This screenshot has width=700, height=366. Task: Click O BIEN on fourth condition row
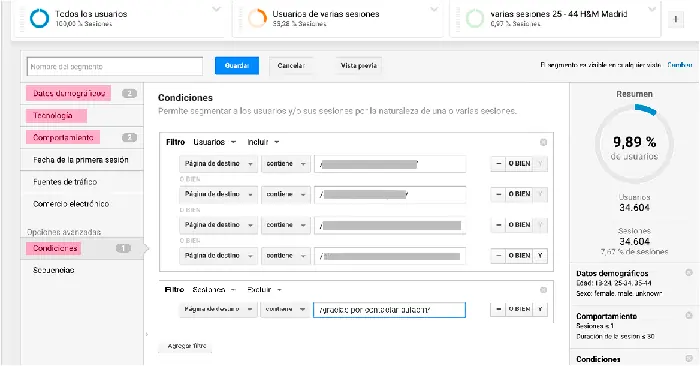click(519, 256)
